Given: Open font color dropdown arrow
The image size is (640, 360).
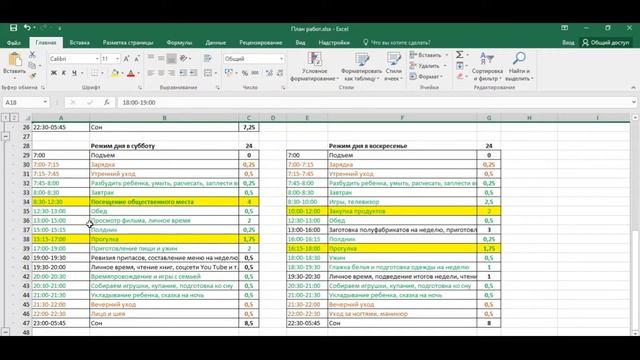Looking at the screenshot, I should [138, 73].
